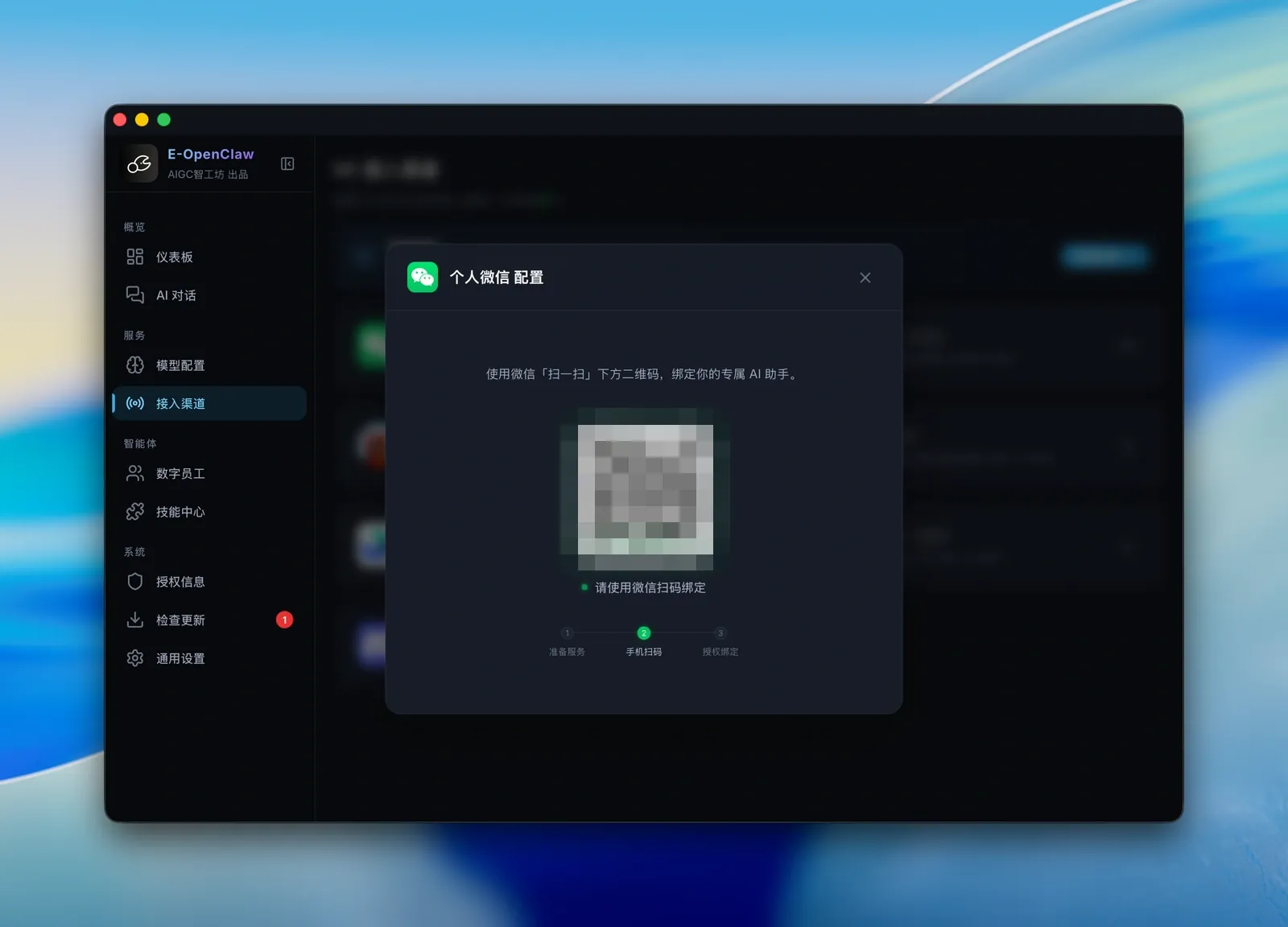Close the window with the red button
This screenshot has width=1288, height=927.
[120, 120]
